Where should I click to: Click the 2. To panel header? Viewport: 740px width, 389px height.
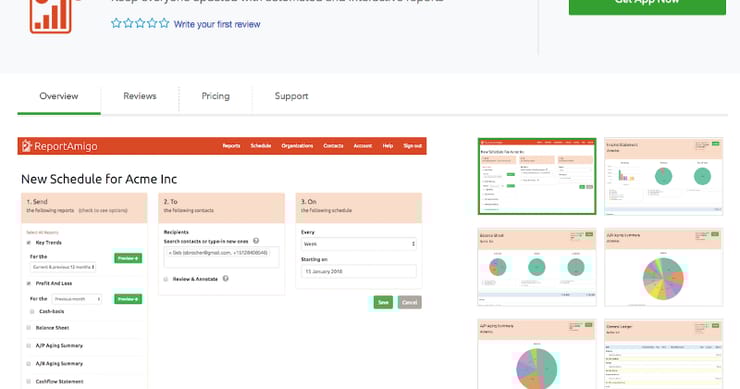point(221,208)
